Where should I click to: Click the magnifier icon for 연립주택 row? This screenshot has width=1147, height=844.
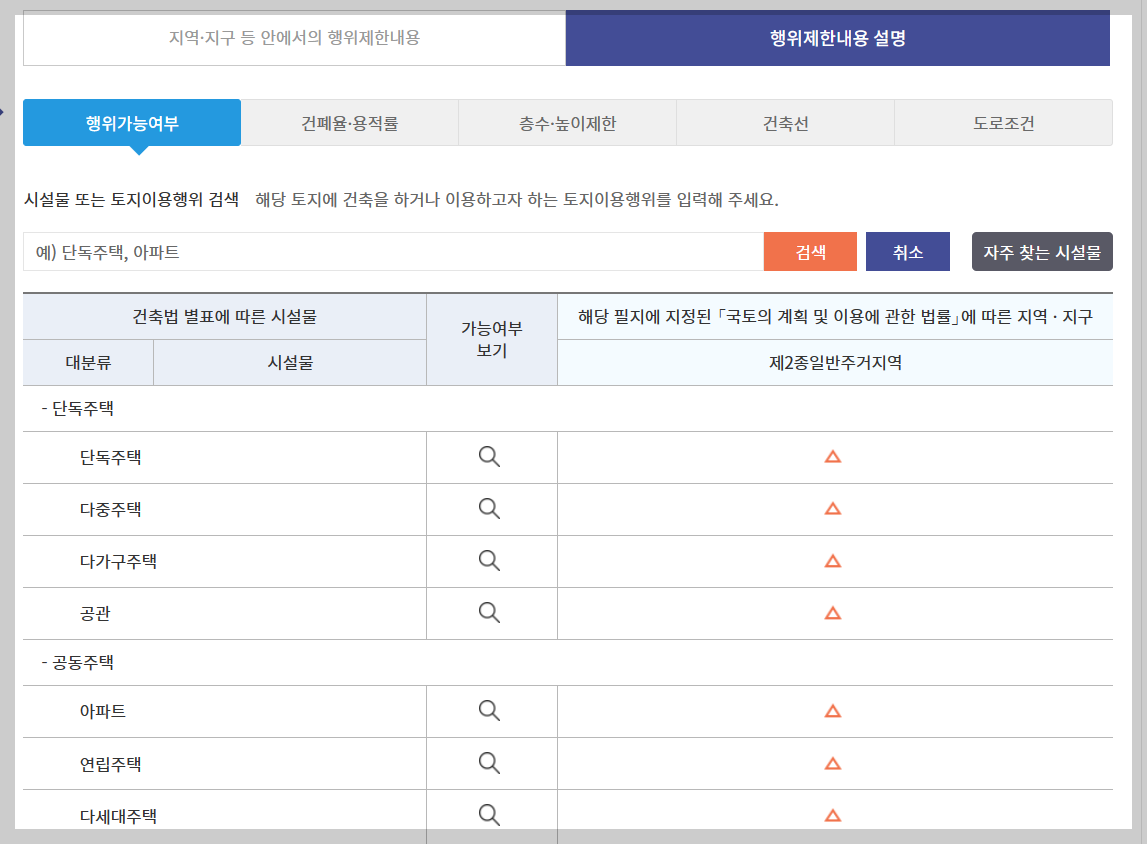(489, 764)
